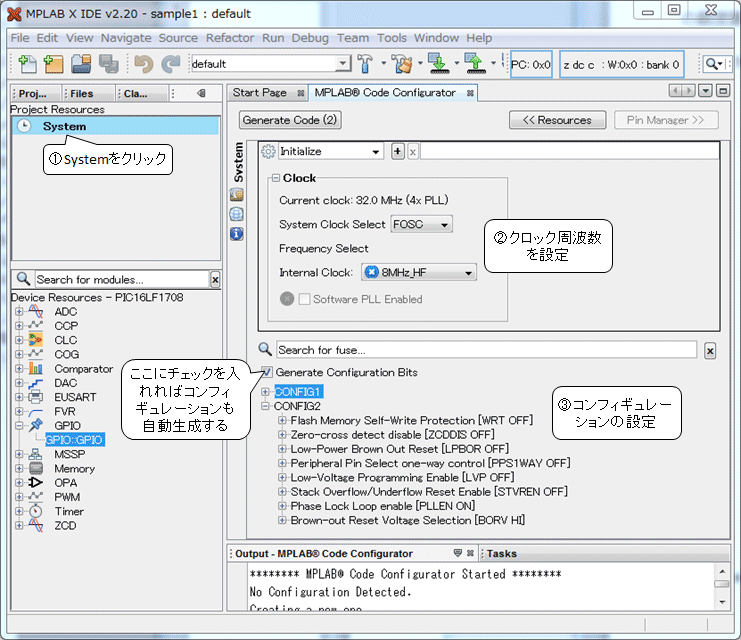The image size is (741, 640).
Task: Collapse the Clock section
Action: [276, 178]
